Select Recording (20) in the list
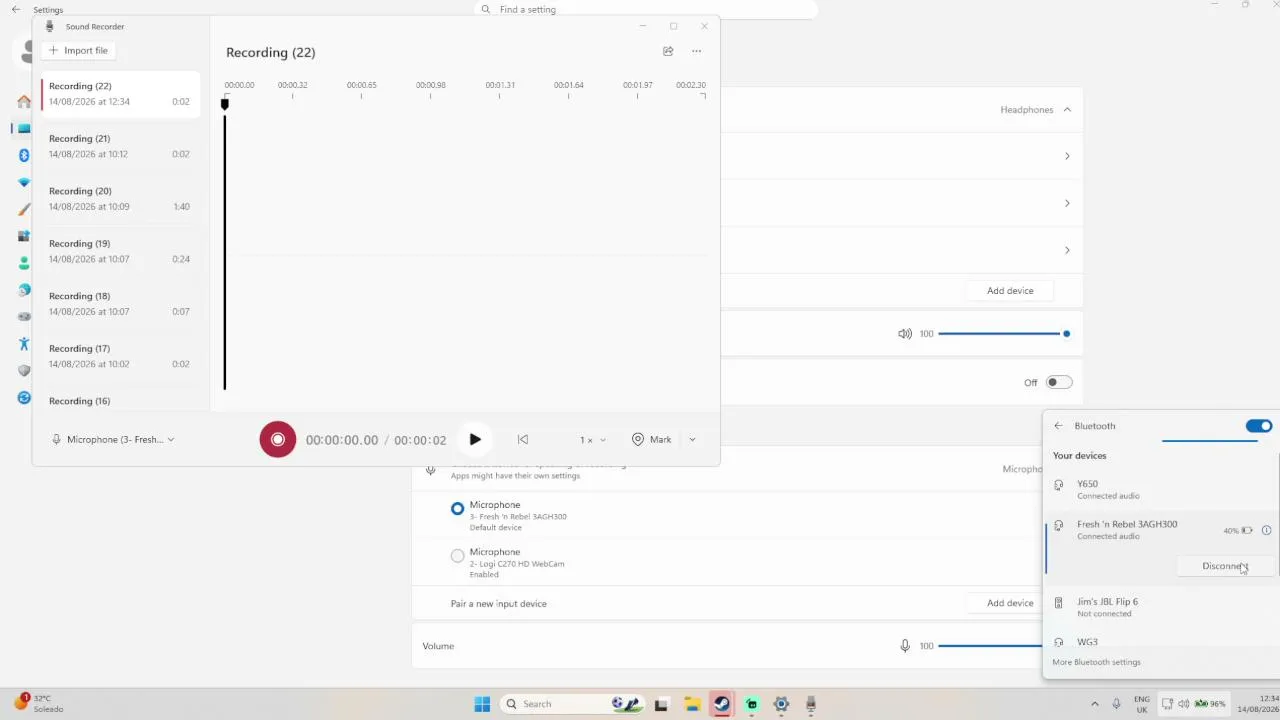 pyautogui.click(x=120, y=198)
